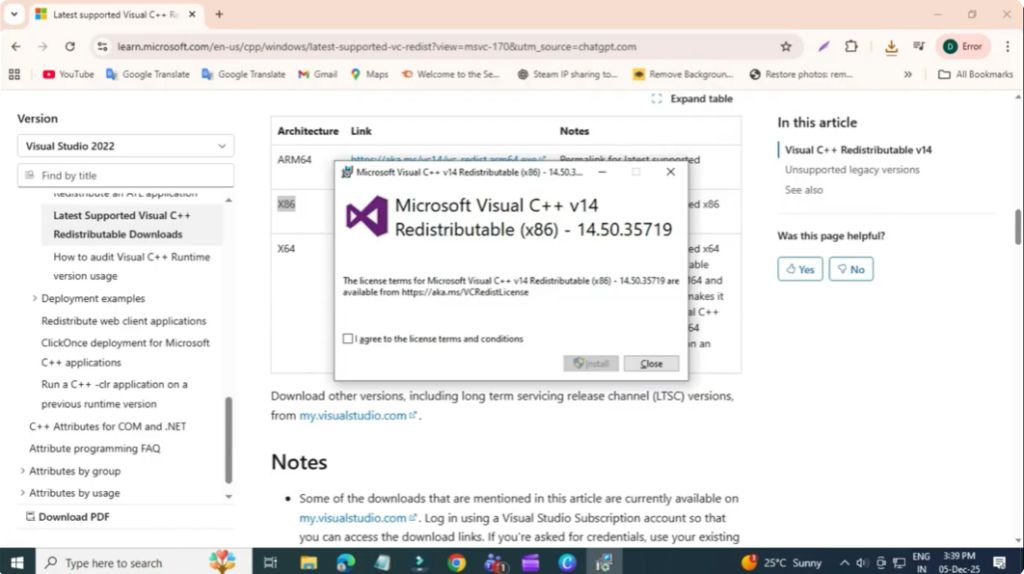Image resolution: width=1024 pixels, height=574 pixels.
Task: Open a new browser tab
Action: point(219,14)
